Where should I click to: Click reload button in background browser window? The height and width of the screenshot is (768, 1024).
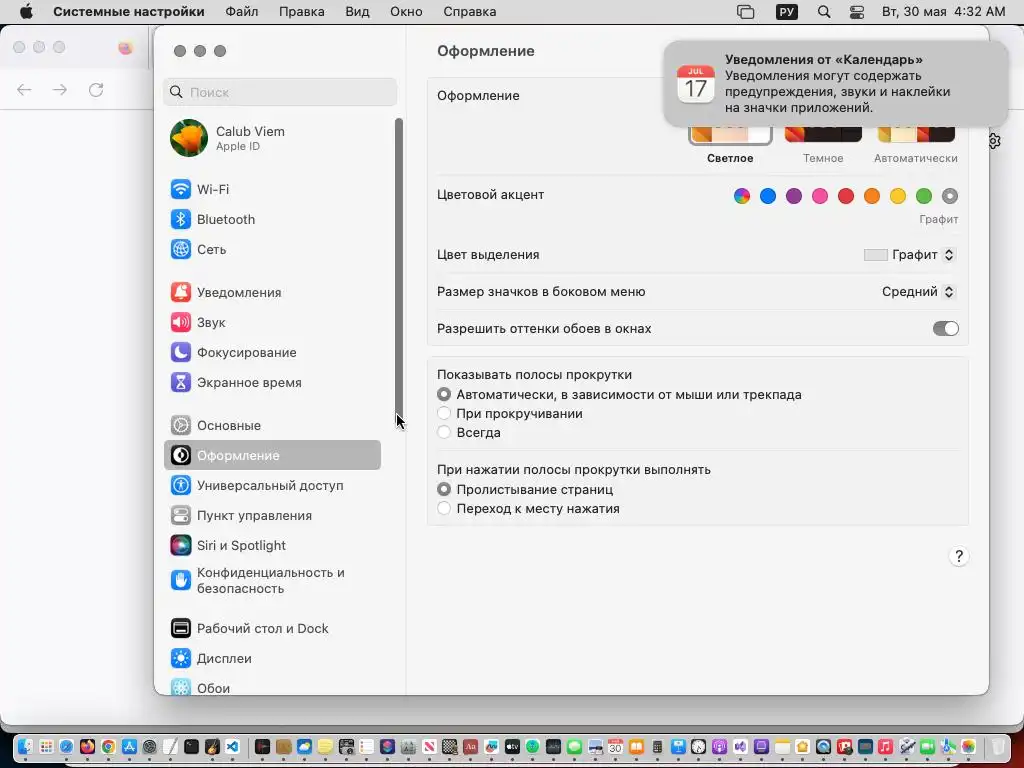[x=96, y=89]
